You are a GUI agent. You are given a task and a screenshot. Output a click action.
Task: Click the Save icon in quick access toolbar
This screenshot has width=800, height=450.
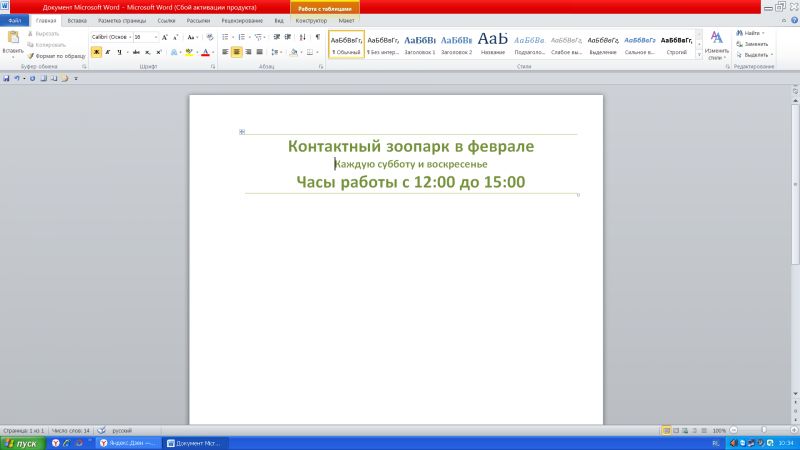click(x=6, y=77)
